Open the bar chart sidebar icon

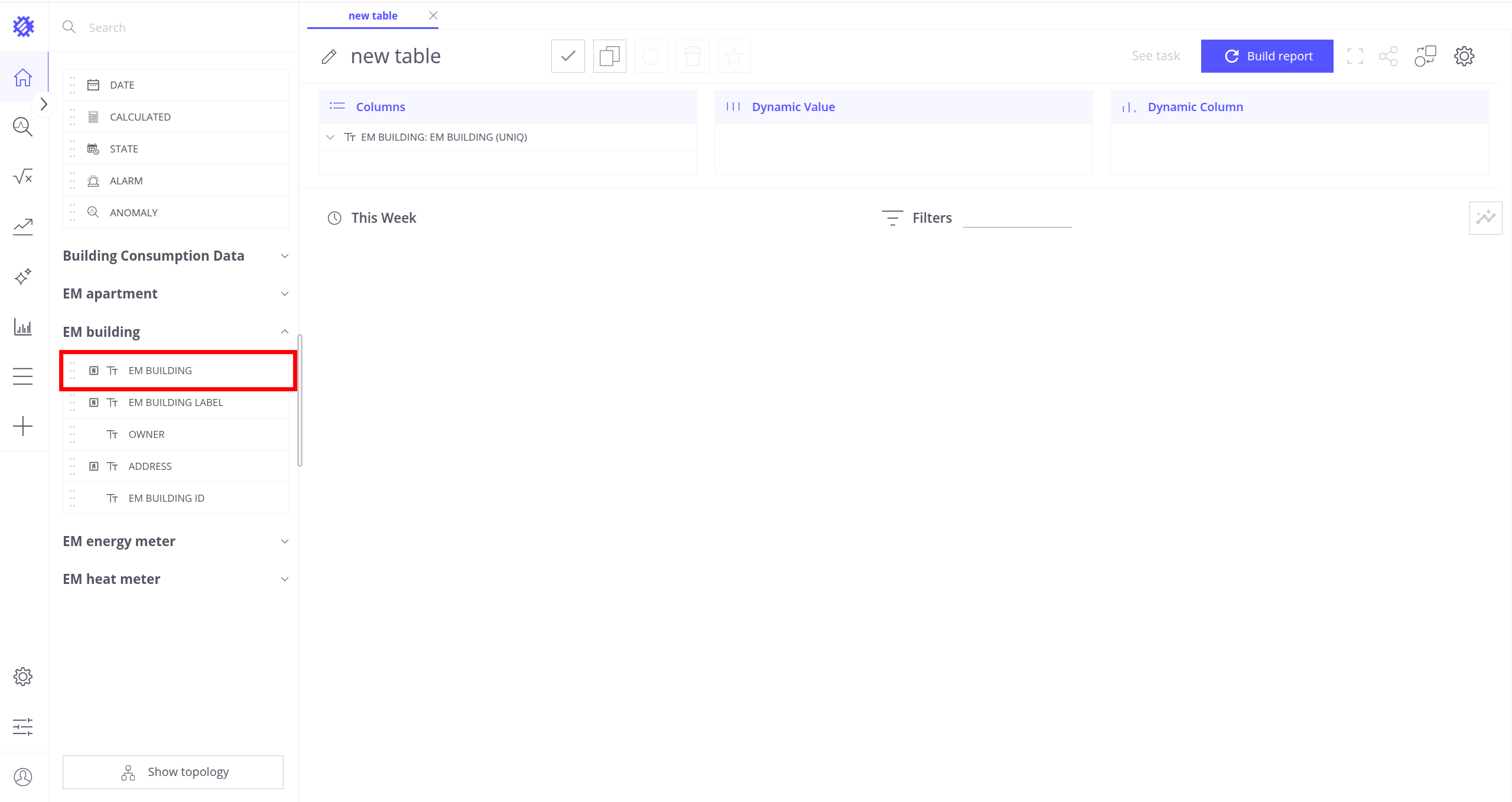click(x=23, y=327)
